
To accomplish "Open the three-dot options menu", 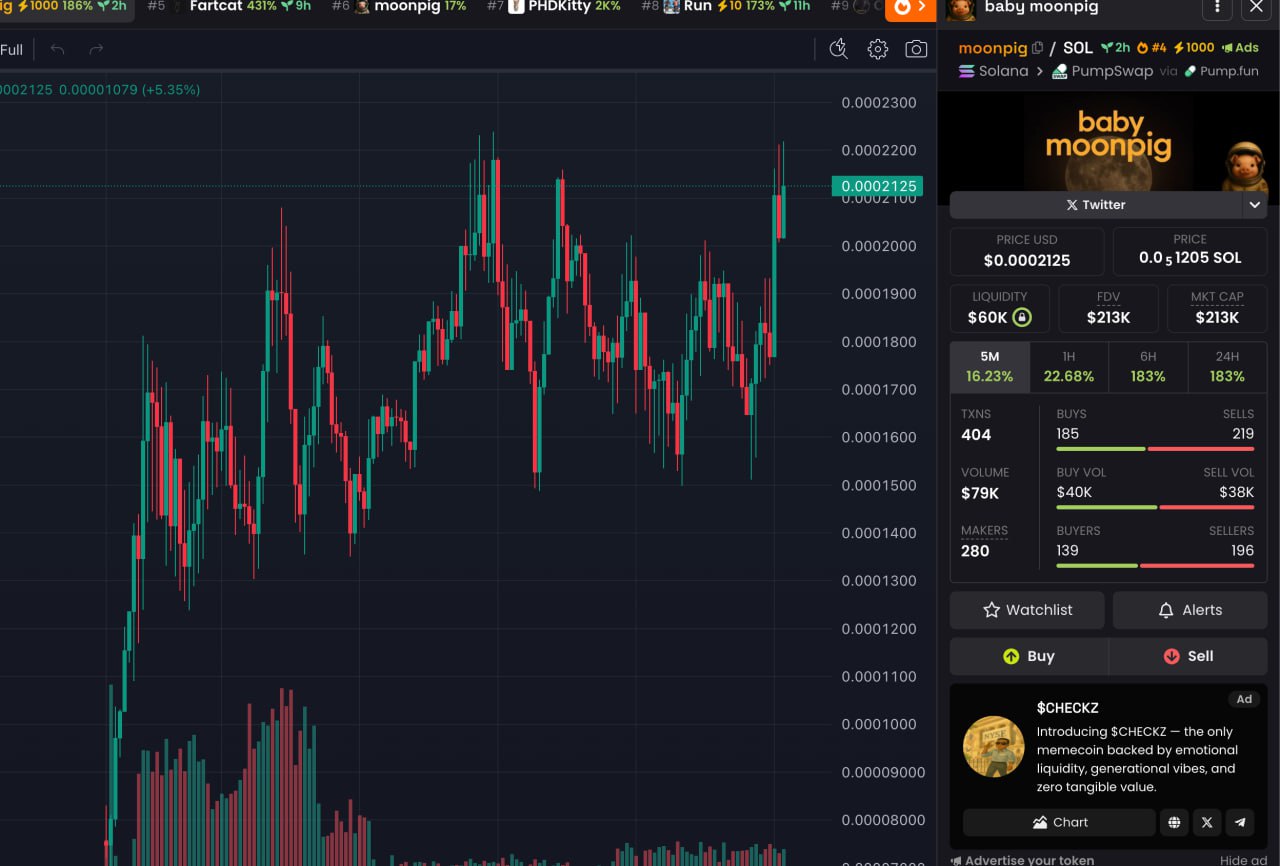I will [1217, 7].
